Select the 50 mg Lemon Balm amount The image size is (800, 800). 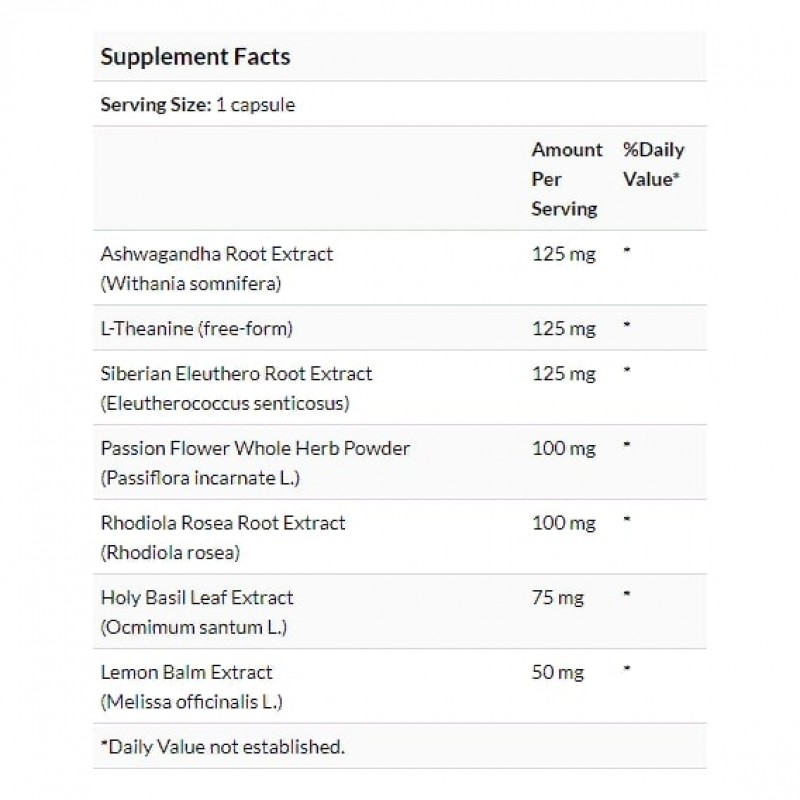(558, 672)
